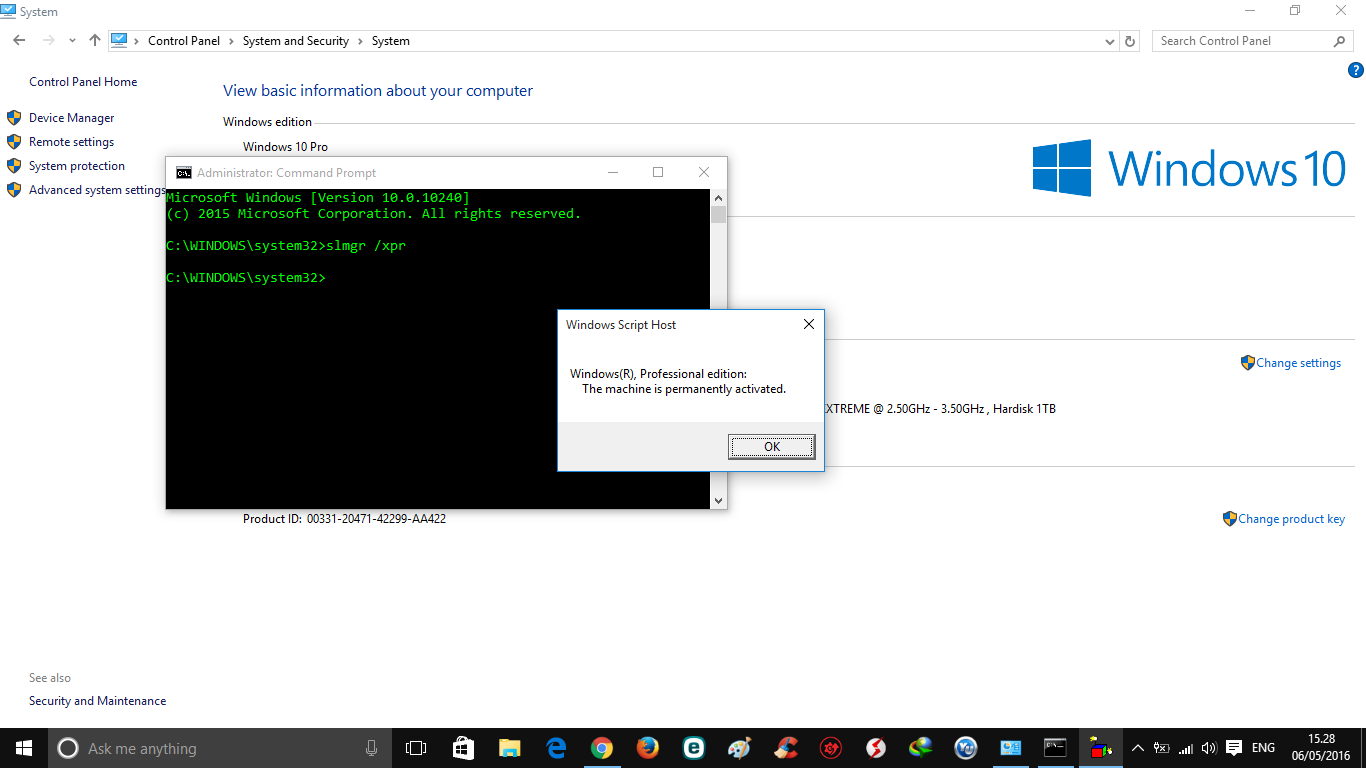Click the taskbar clock showing 15.28
The height and width of the screenshot is (768, 1366).
coord(1321,748)
